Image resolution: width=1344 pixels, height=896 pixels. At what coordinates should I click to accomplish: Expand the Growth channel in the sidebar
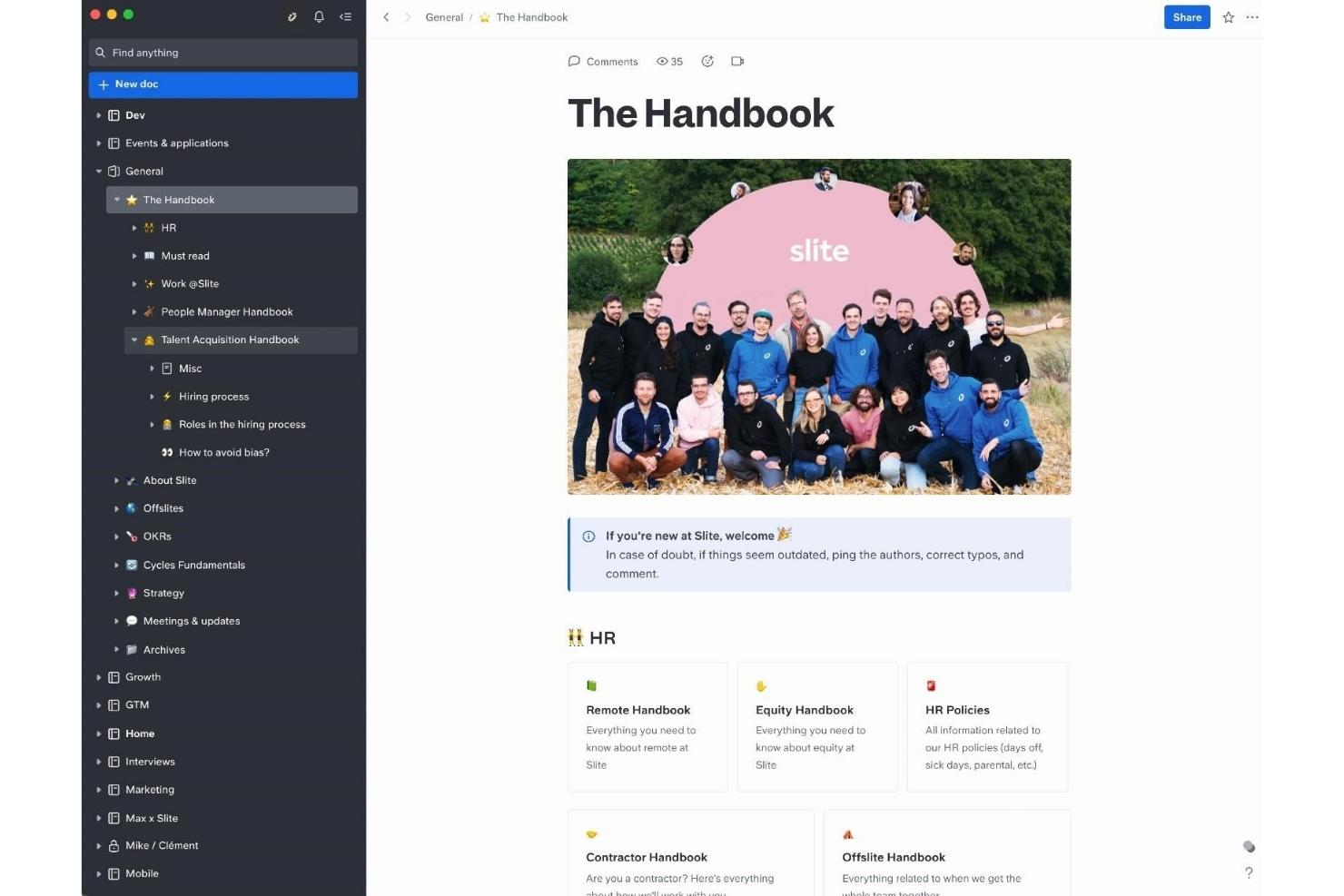tap(99, 676)
